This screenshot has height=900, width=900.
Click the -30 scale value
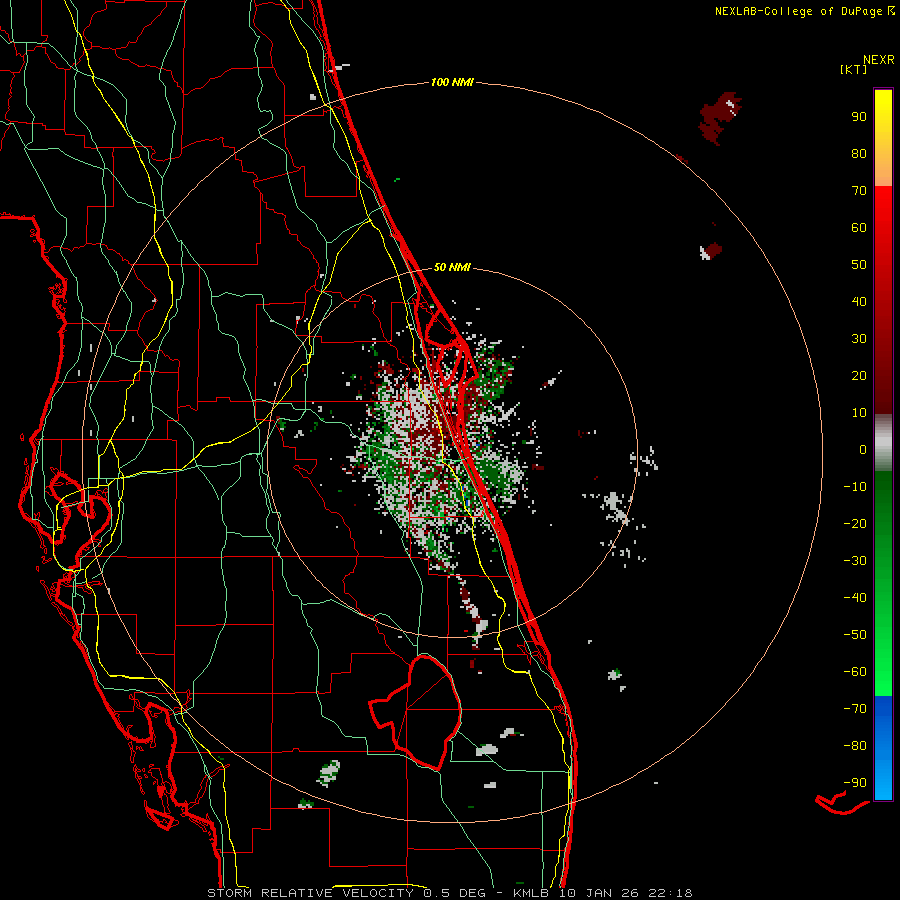click(x=855, y=561)
